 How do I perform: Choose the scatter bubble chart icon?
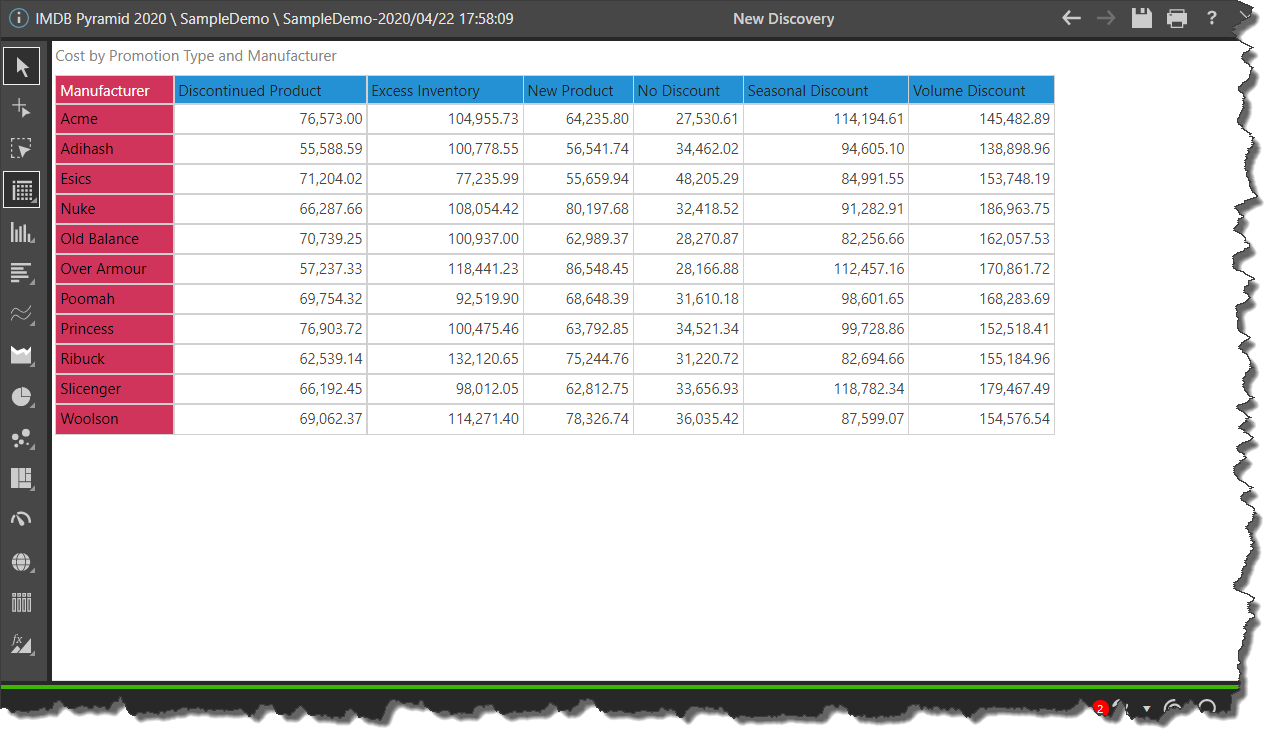click(21, 437)
